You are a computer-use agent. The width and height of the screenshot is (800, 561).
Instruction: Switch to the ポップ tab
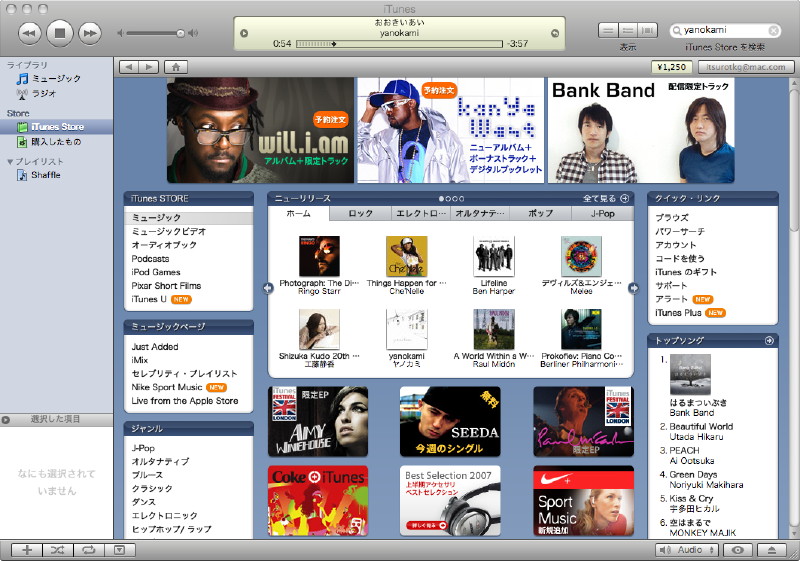(x=540, y=214)
